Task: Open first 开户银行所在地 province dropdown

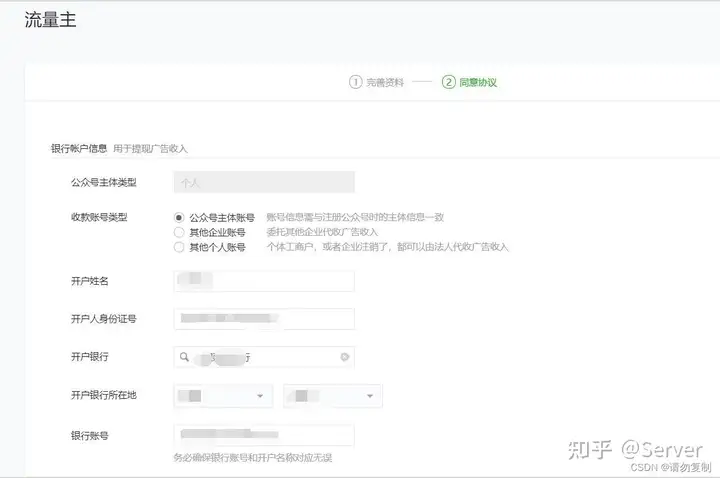Action: 223,396
